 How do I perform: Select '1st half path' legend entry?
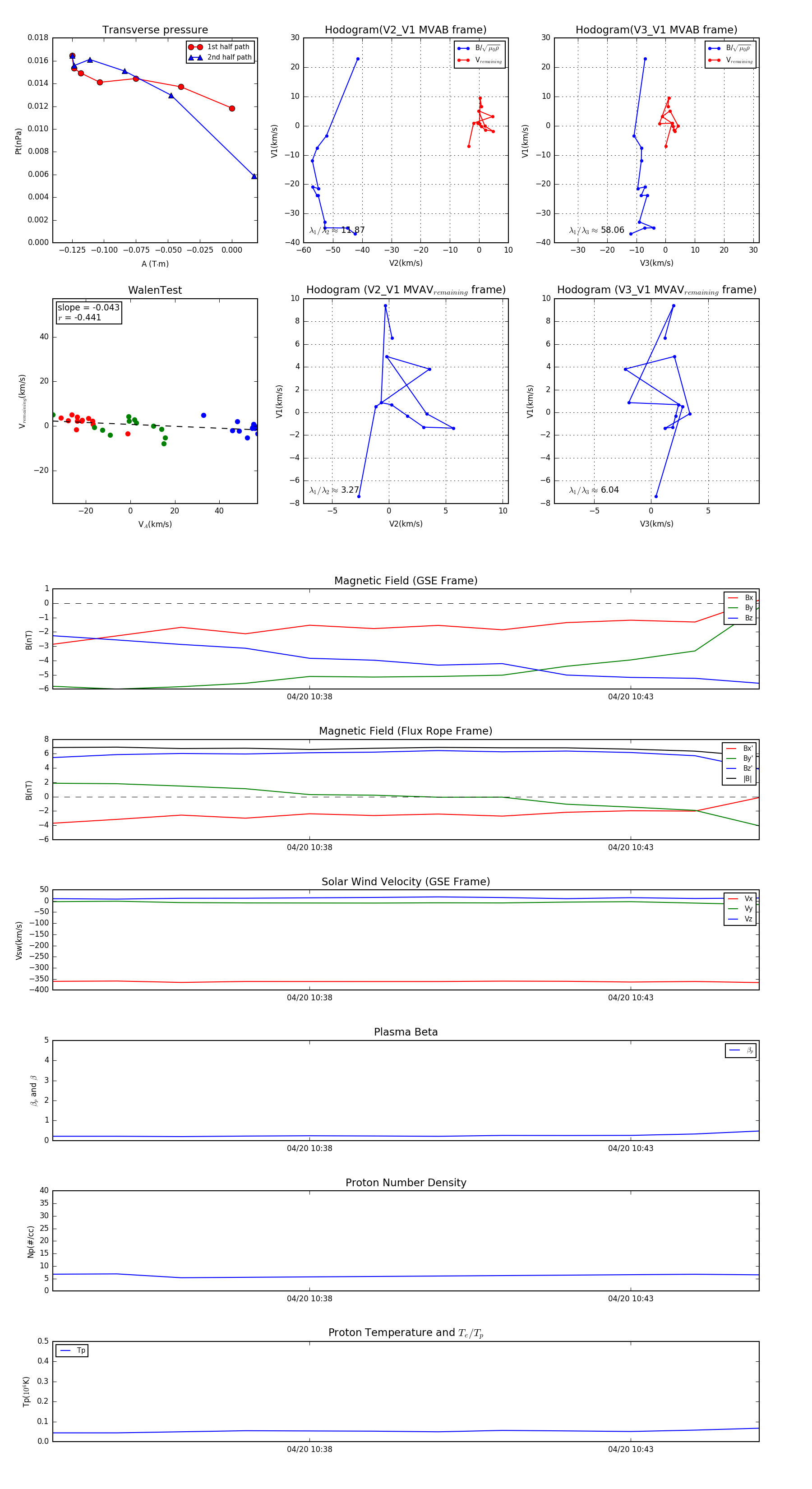coord(219,47)
